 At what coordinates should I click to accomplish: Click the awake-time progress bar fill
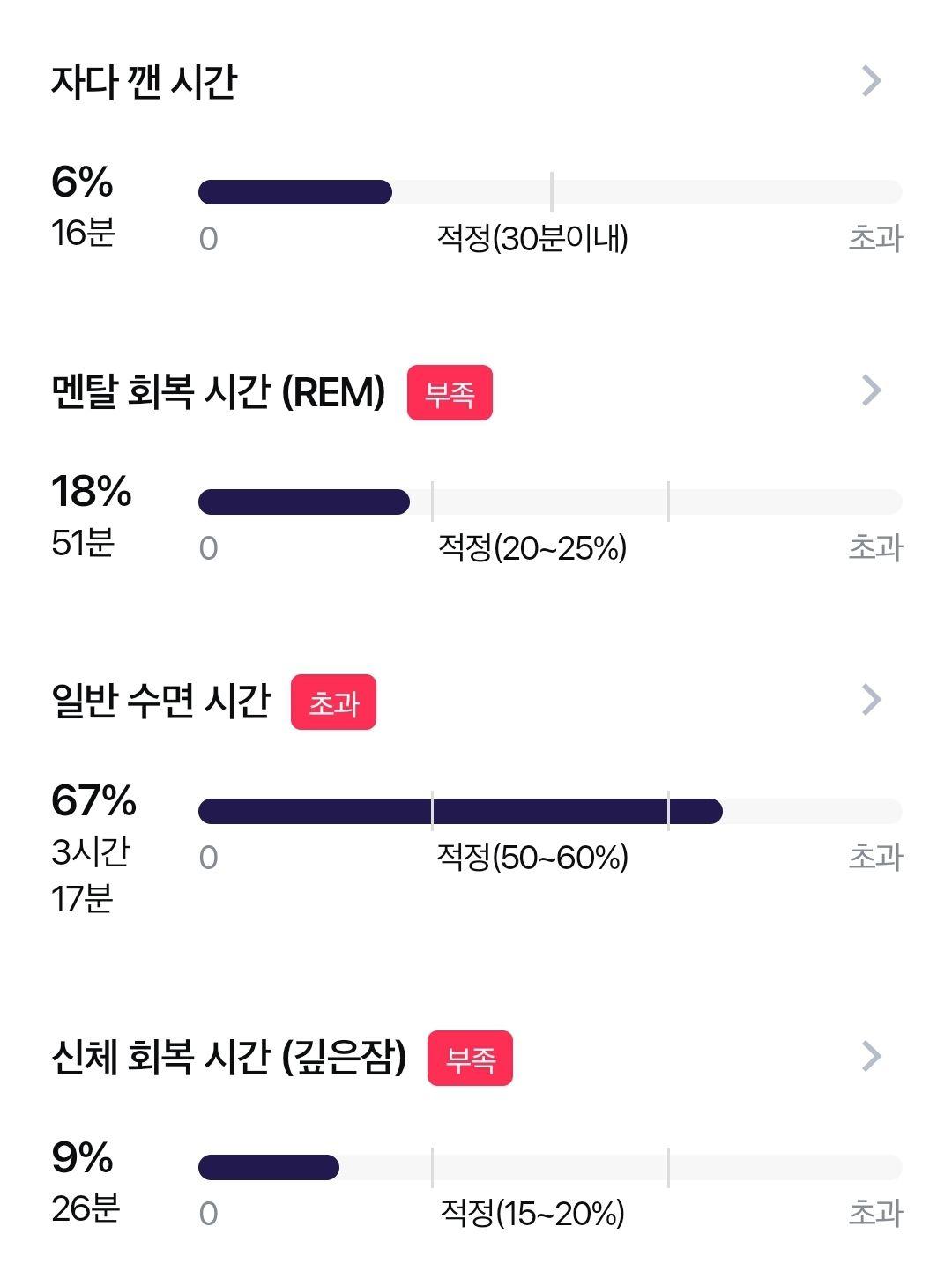pyautogui.click(x=295, y=192)
